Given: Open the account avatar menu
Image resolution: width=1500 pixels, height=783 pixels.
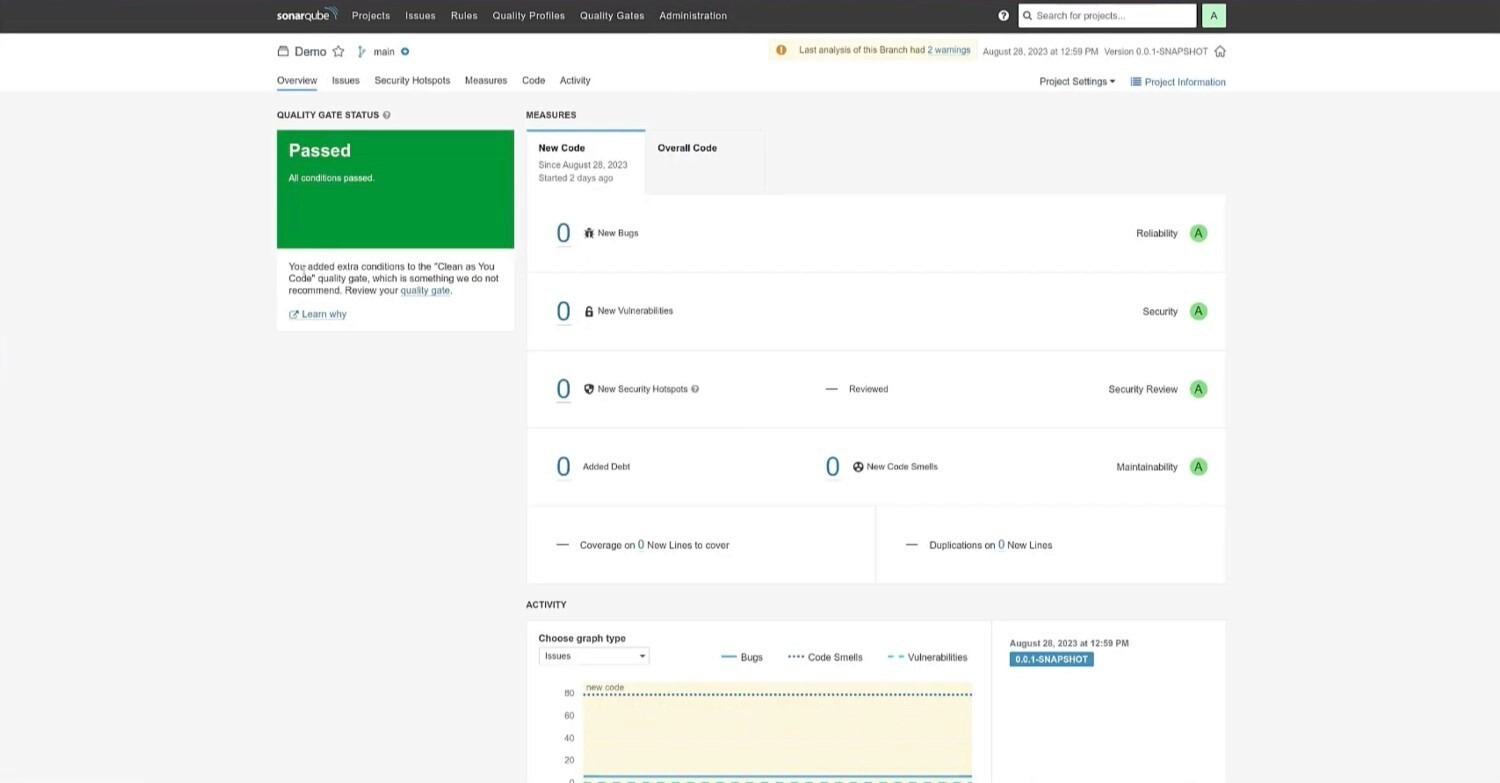Looking at the screenshot, I should 1213,15.
